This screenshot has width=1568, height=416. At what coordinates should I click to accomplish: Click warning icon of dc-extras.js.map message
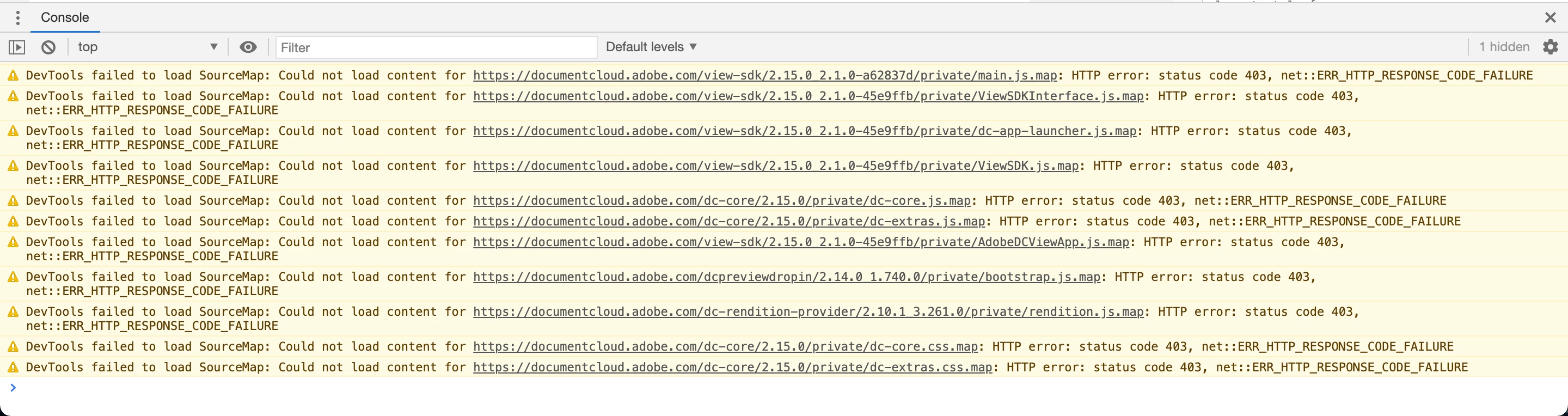(13, 222)
